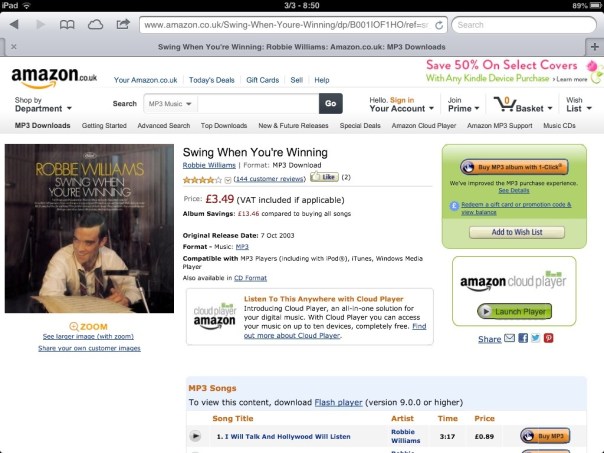604x453 pixels.
Task: Open Top Downloads in MP3 navigation
Action: click(224, 126)
